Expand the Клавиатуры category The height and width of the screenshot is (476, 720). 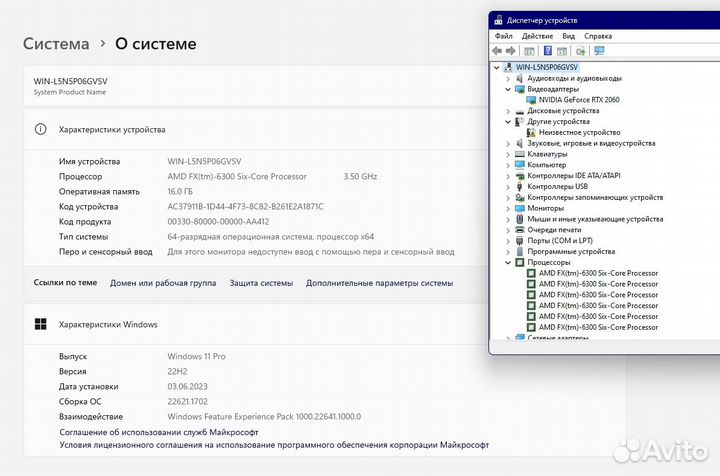508,154
